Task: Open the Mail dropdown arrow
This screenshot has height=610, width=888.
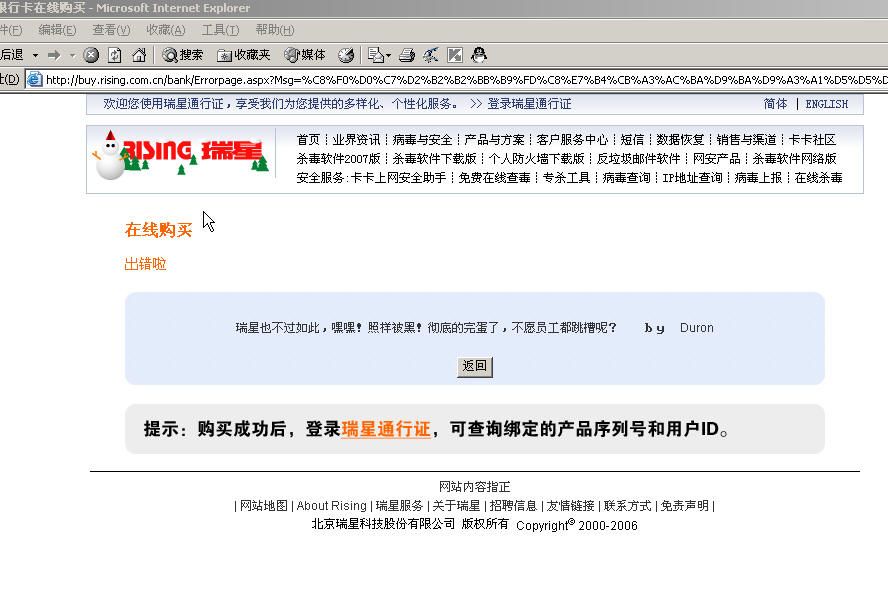Action: click(x=388, y=56)
